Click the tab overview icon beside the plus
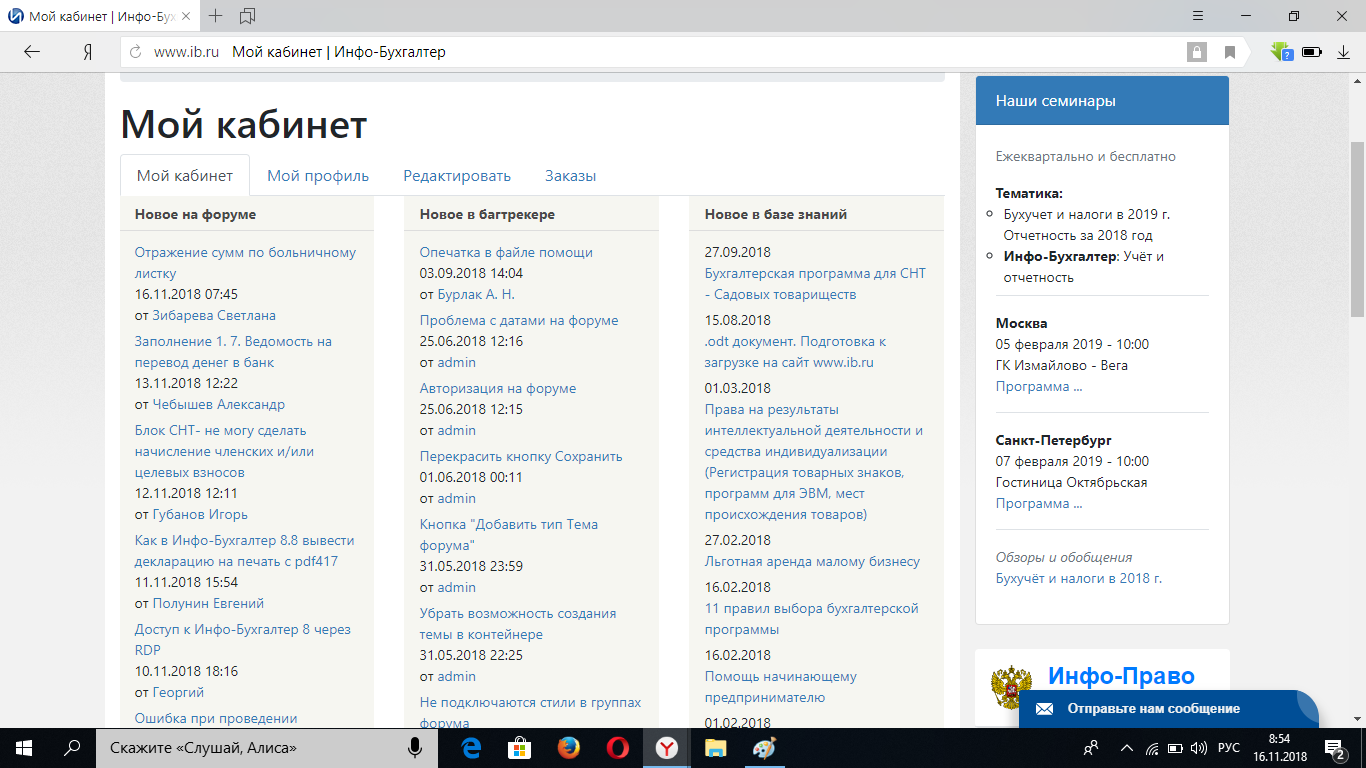 [248, 16]
